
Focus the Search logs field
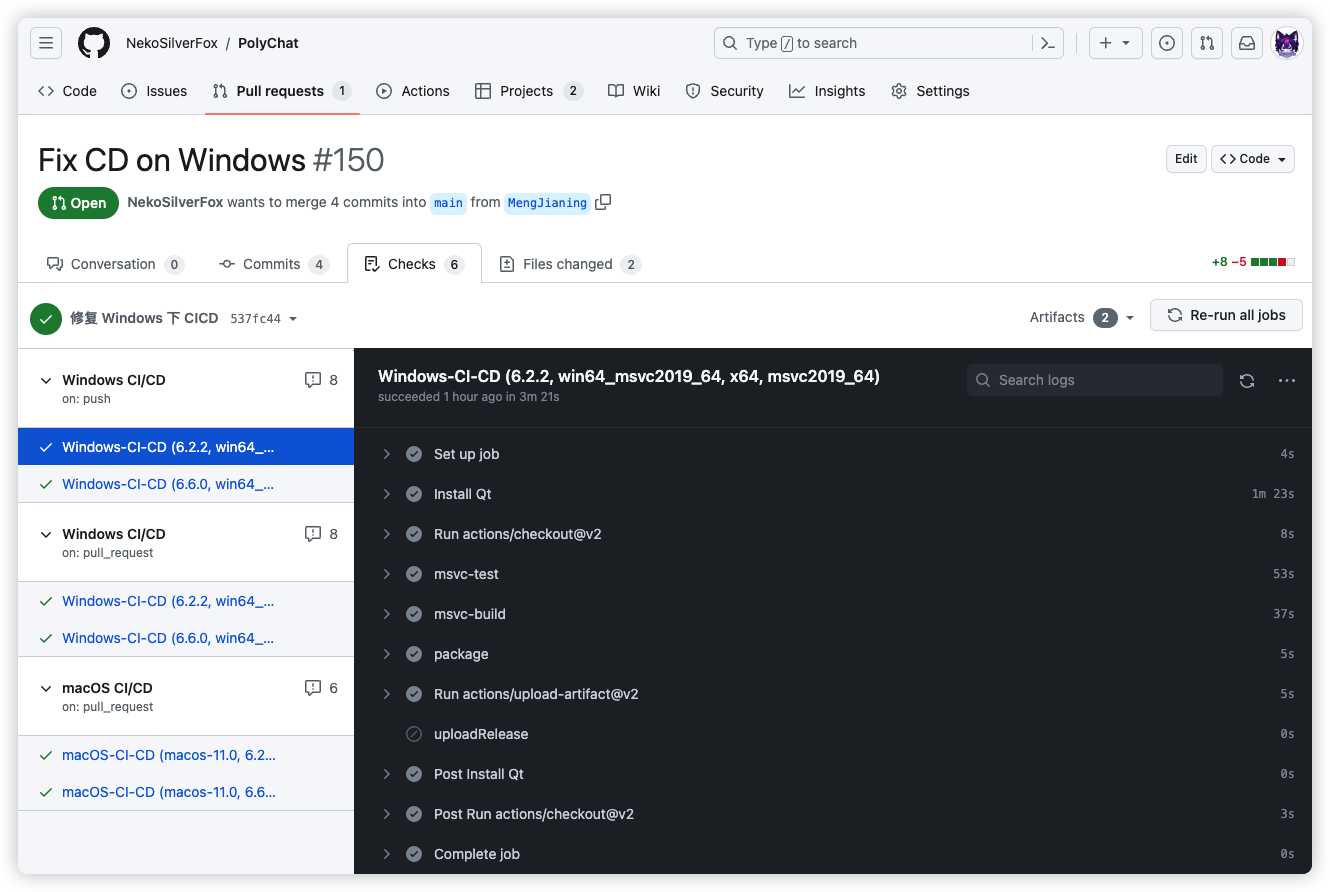pos(1094,380)
